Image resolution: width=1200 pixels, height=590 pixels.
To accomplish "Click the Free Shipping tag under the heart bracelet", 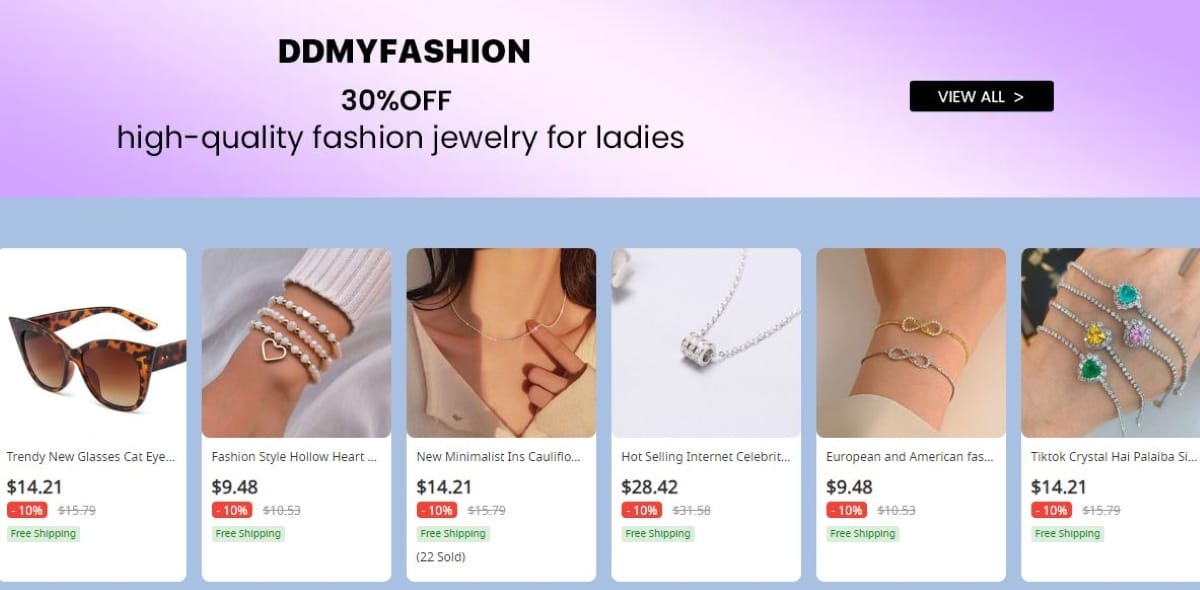I will [248, 534].
